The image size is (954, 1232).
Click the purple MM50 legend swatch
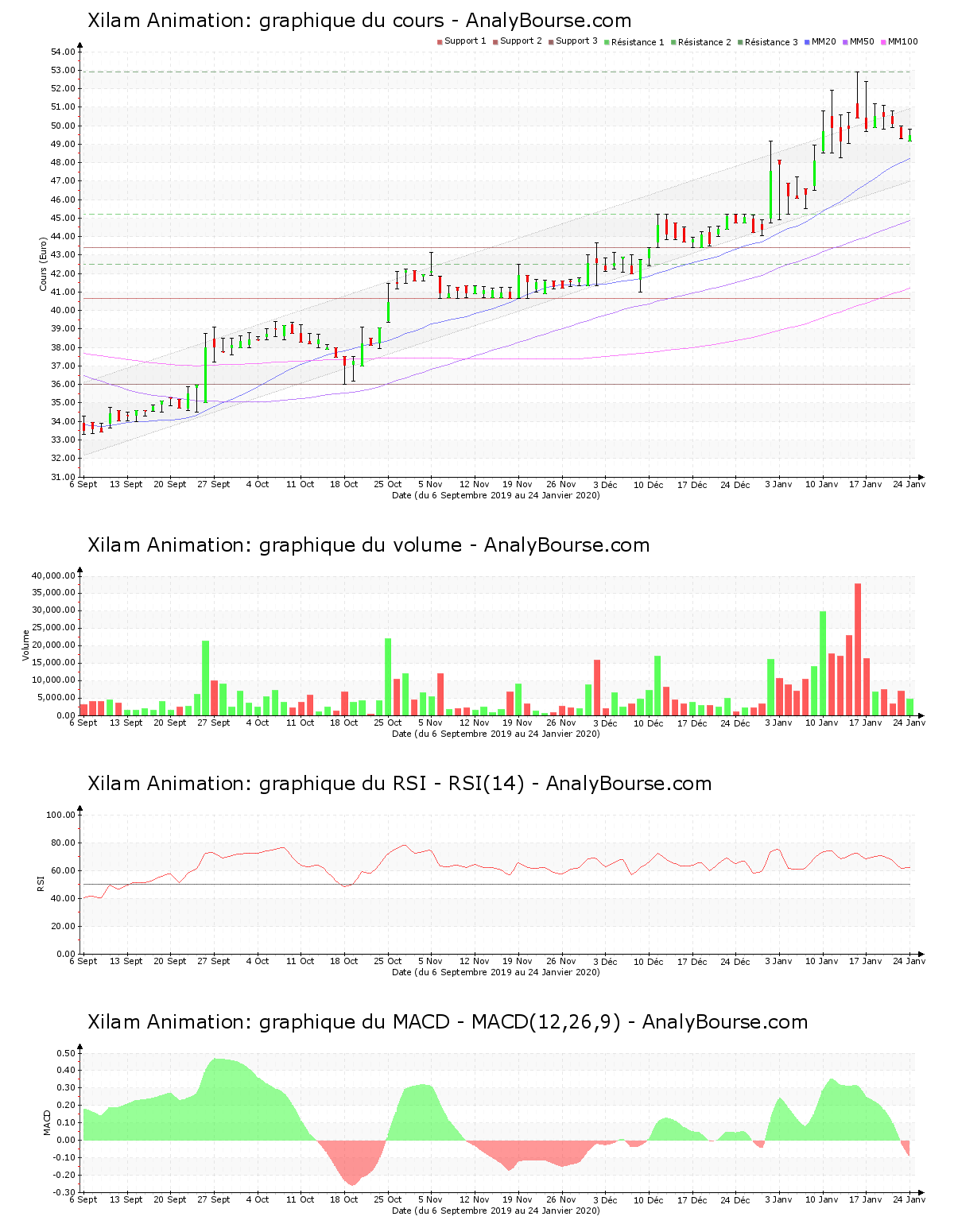pos(845,41)
